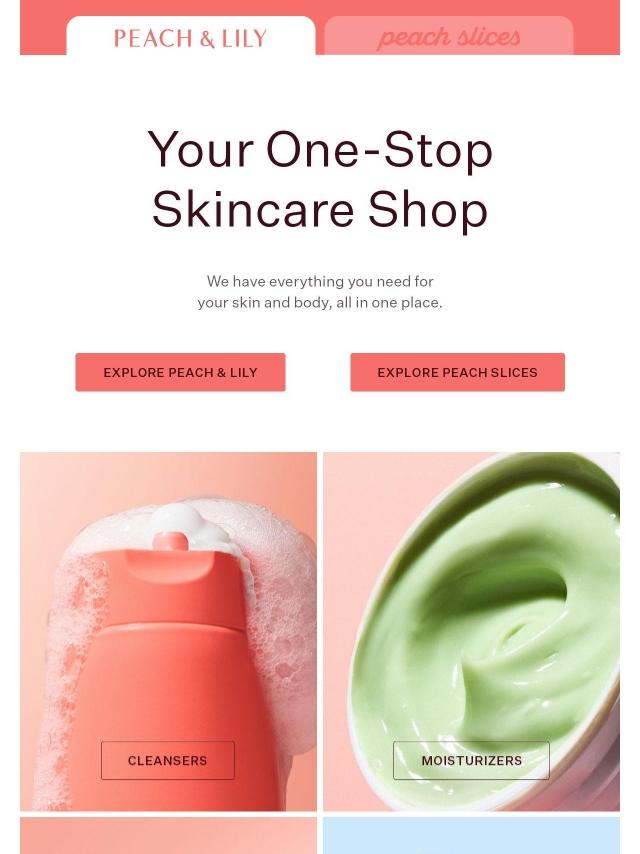Click the ampersand in the Peach & Lily logo

coord(207,39)
